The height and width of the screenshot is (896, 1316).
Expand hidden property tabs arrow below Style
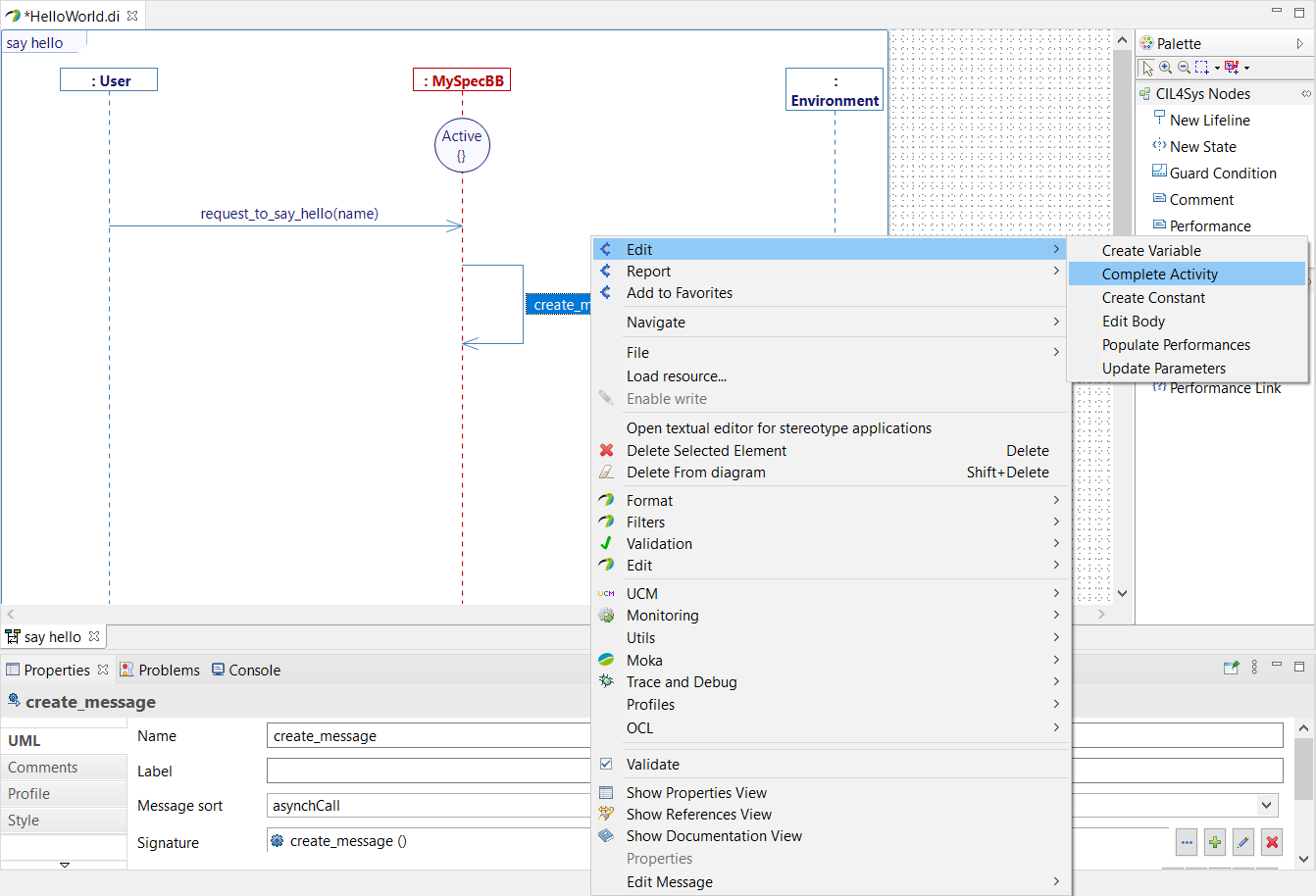[65, 865]
